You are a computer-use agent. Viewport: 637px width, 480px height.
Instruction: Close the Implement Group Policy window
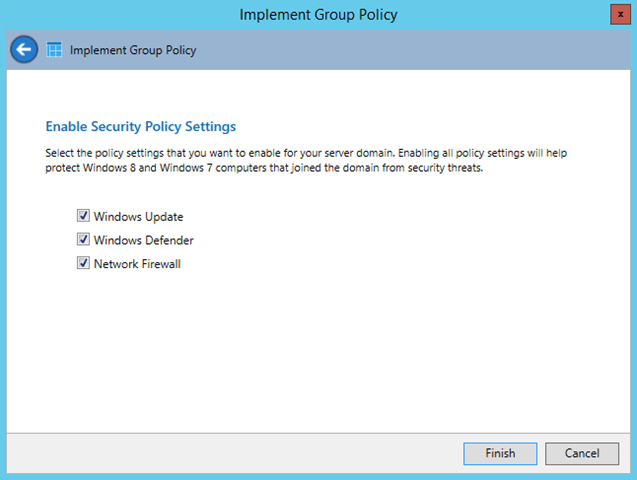click(620, 15)
